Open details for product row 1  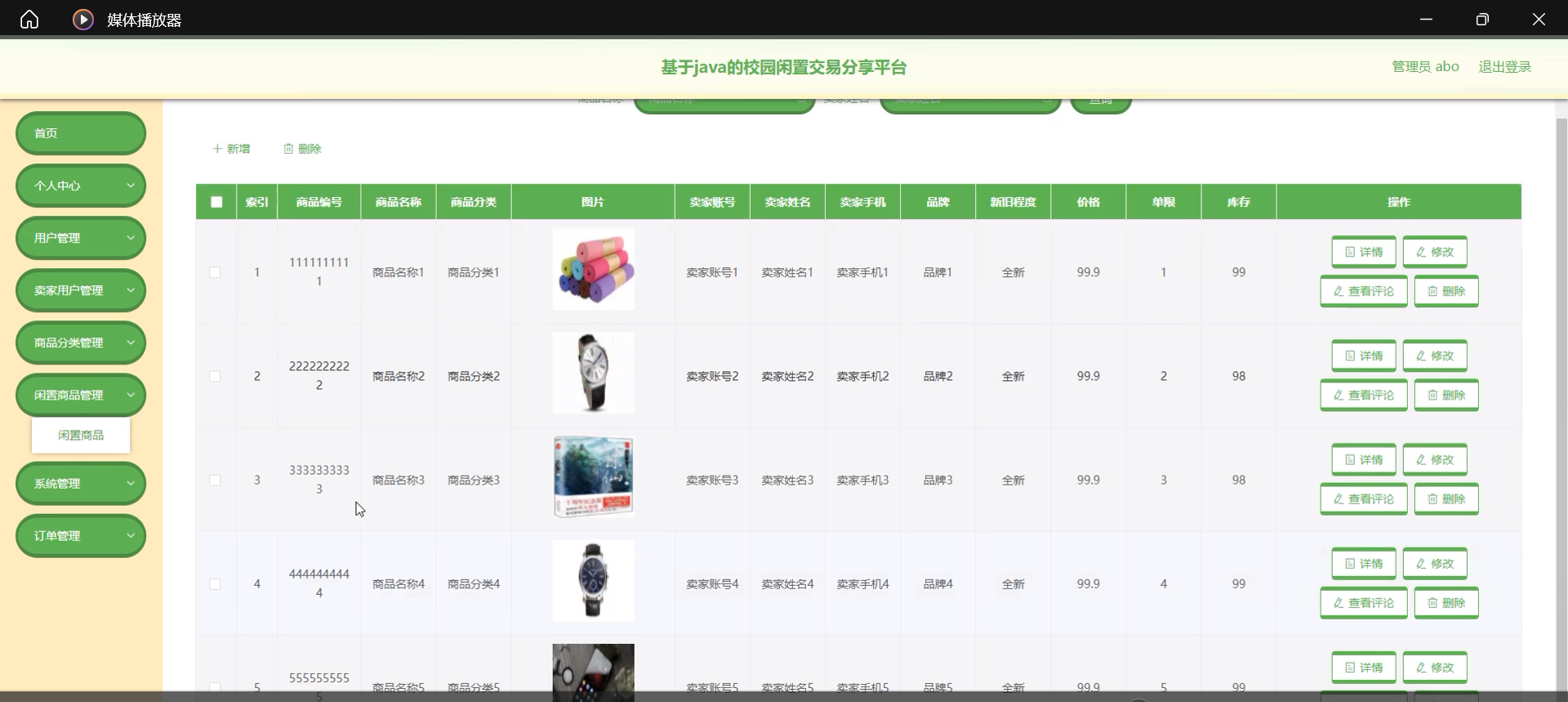[1364, 252]
